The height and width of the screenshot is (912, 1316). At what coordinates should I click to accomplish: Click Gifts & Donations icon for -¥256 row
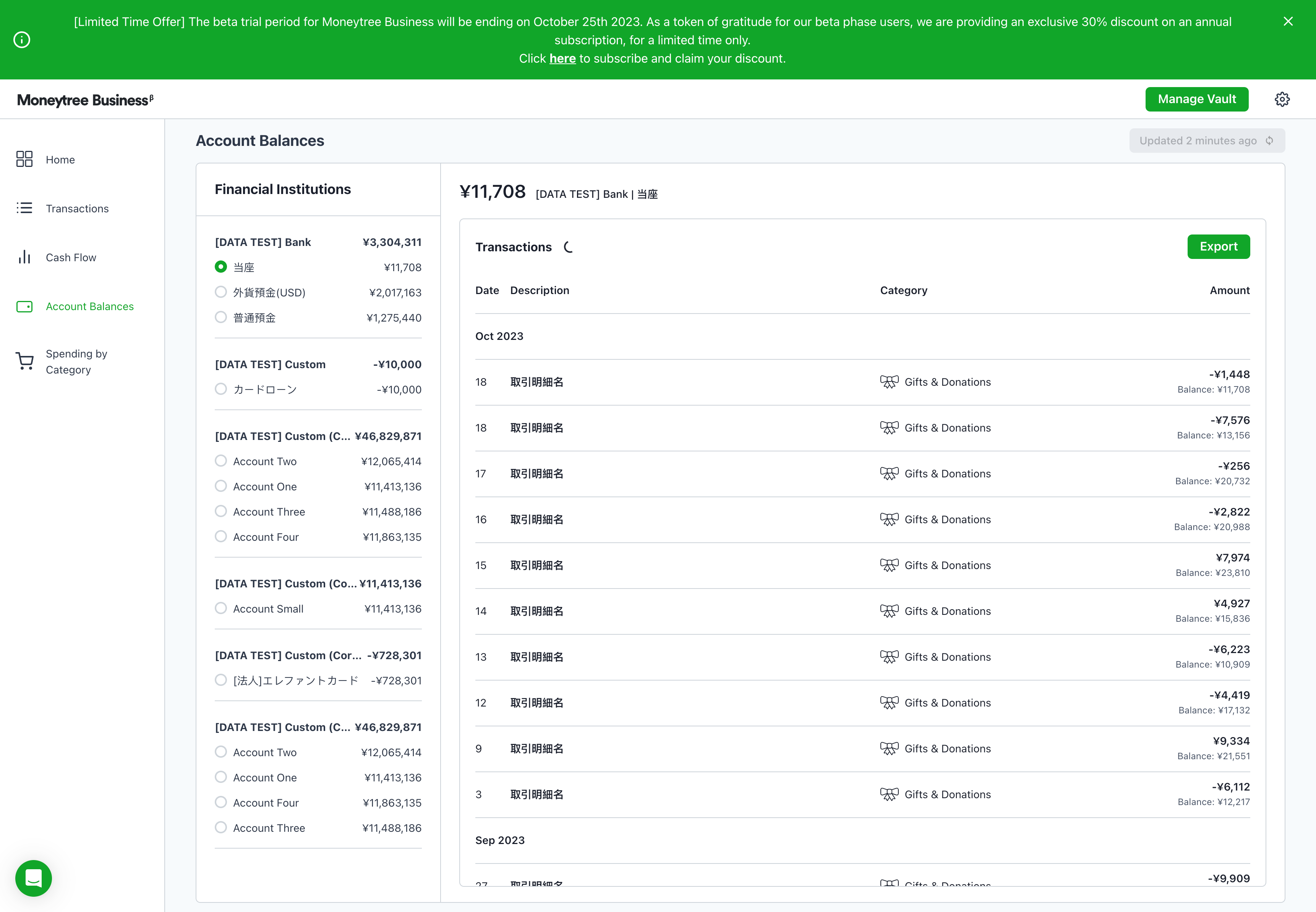click(x=889, y=473)
